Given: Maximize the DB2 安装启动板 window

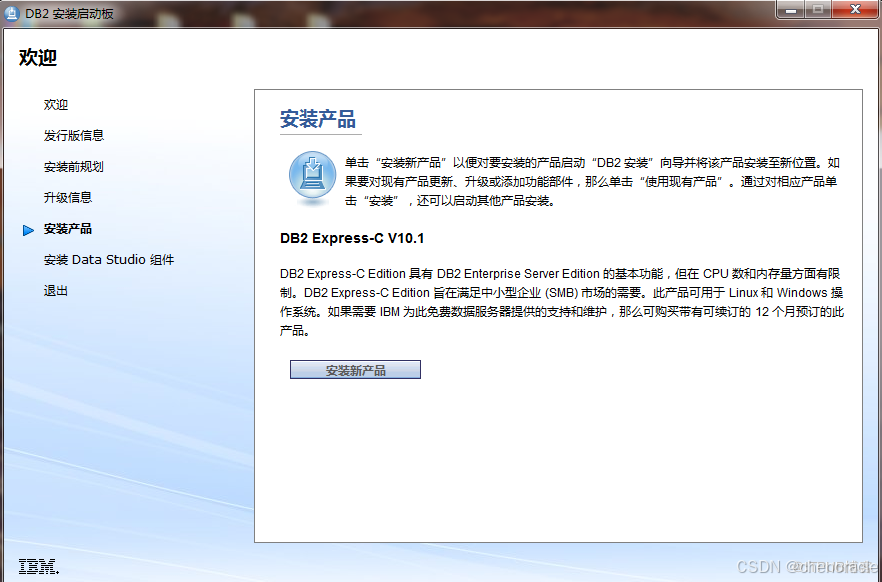Looking at the screenshot, I should (x=818, y=10).
